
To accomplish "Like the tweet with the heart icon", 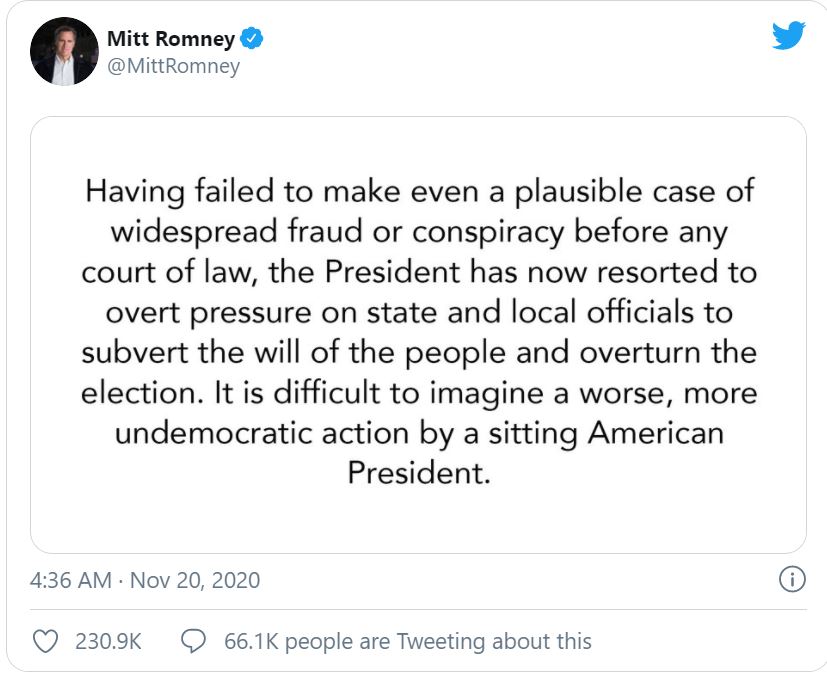I will [45, 641].
